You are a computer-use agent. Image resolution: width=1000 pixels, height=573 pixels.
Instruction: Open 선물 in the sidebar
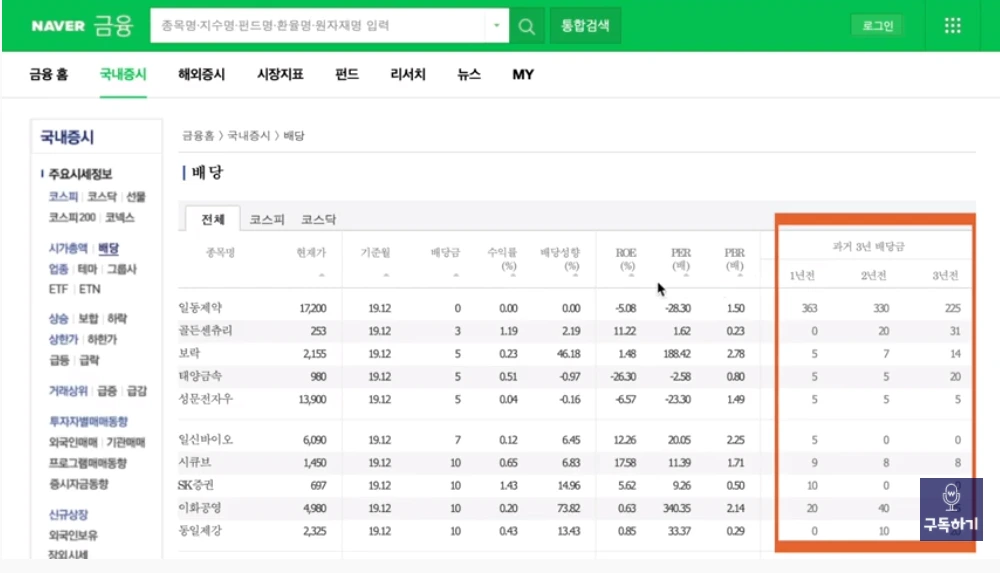click(136, 197)
